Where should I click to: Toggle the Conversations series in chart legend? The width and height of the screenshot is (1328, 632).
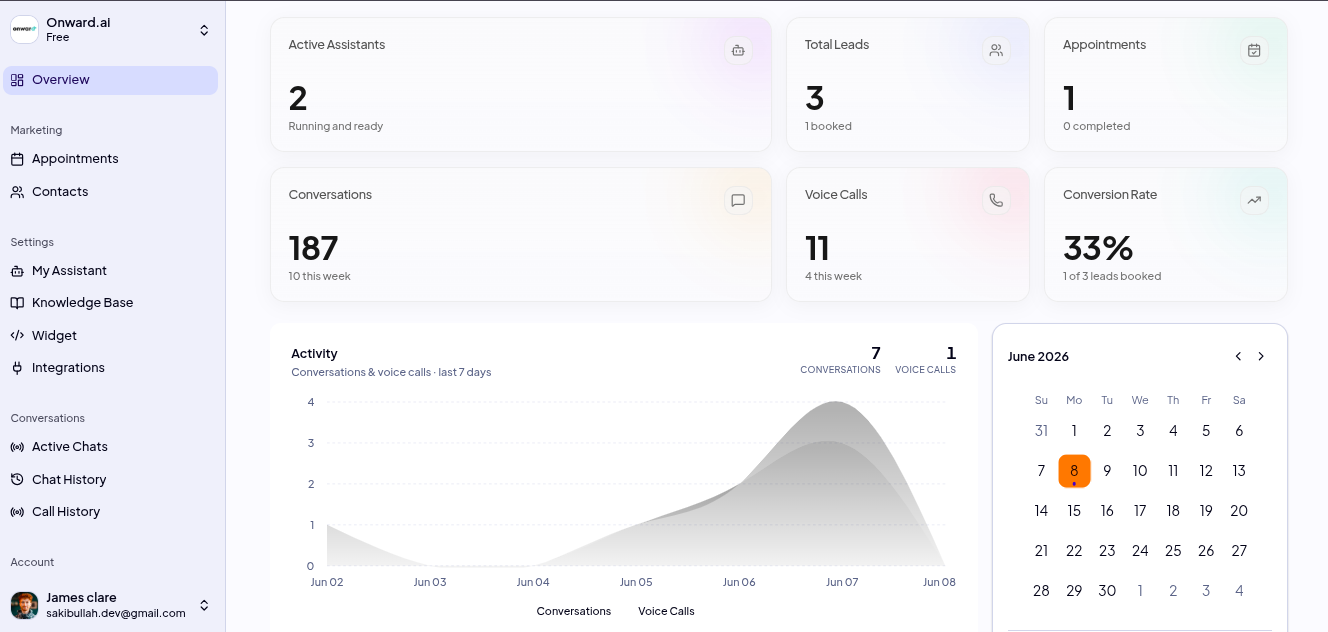coord(573,611)
